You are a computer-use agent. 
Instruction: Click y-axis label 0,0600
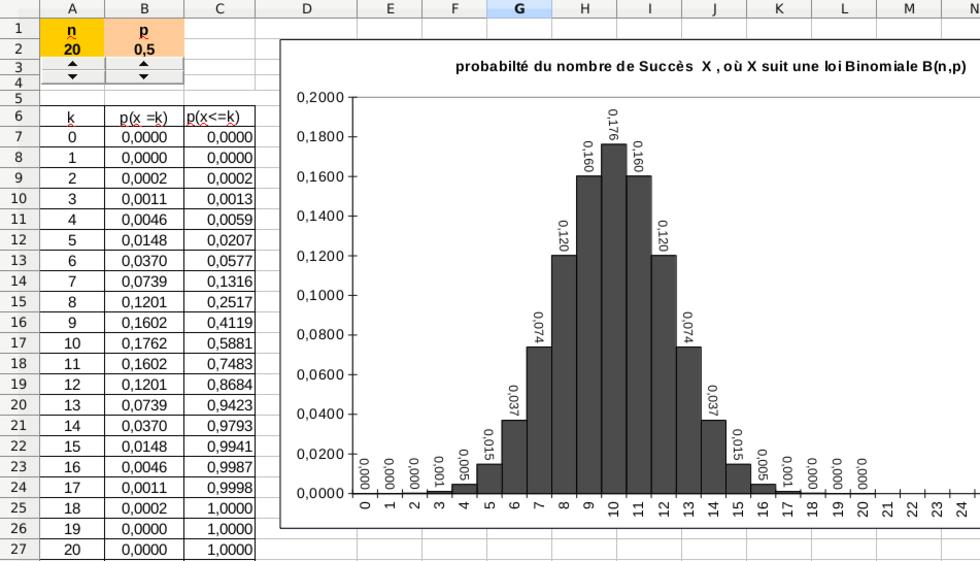pos(320,375)
